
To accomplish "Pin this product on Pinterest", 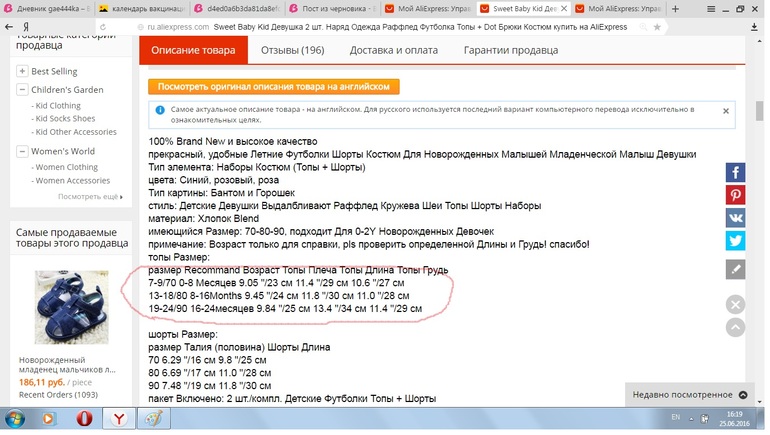I will pos(735,195).
